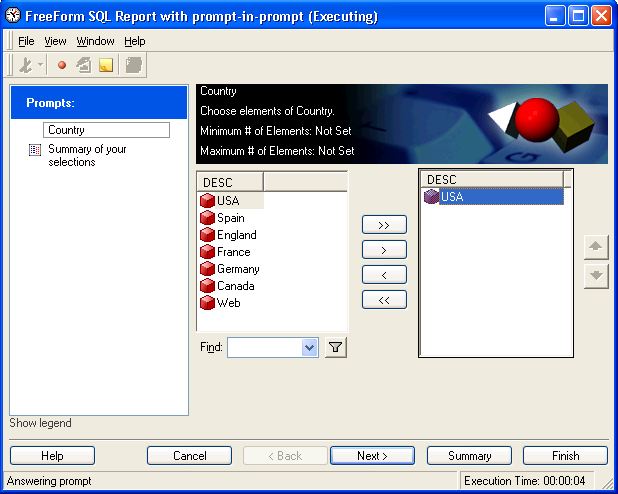Click the Finish button
The height and width of the screenshot is (494, 618).
[565, 456]
